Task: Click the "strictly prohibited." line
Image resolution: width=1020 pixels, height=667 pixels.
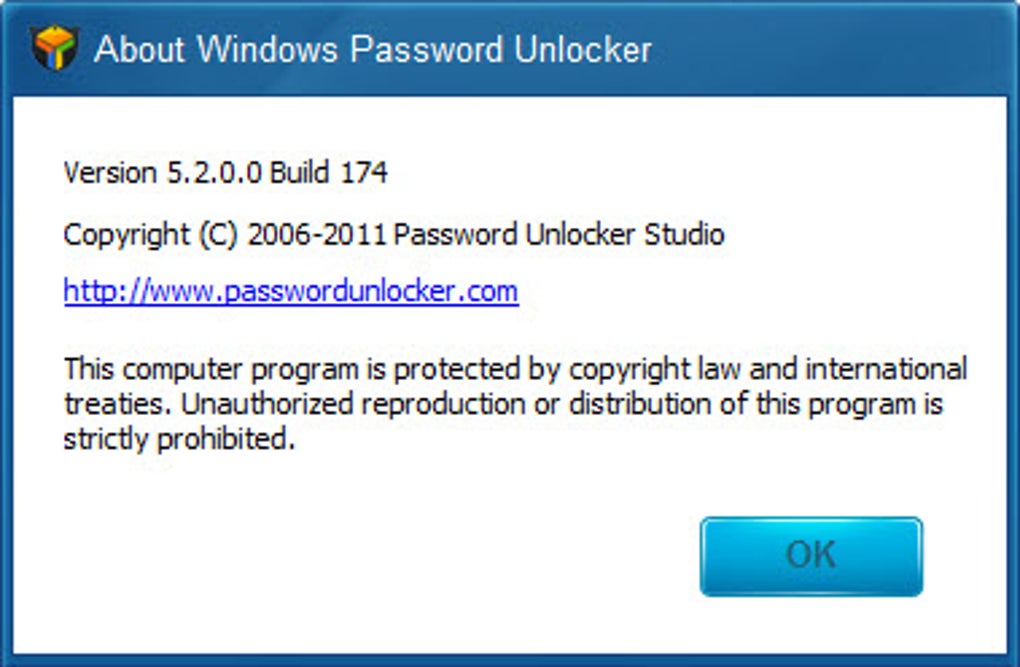Action: (x=180, y=439)
